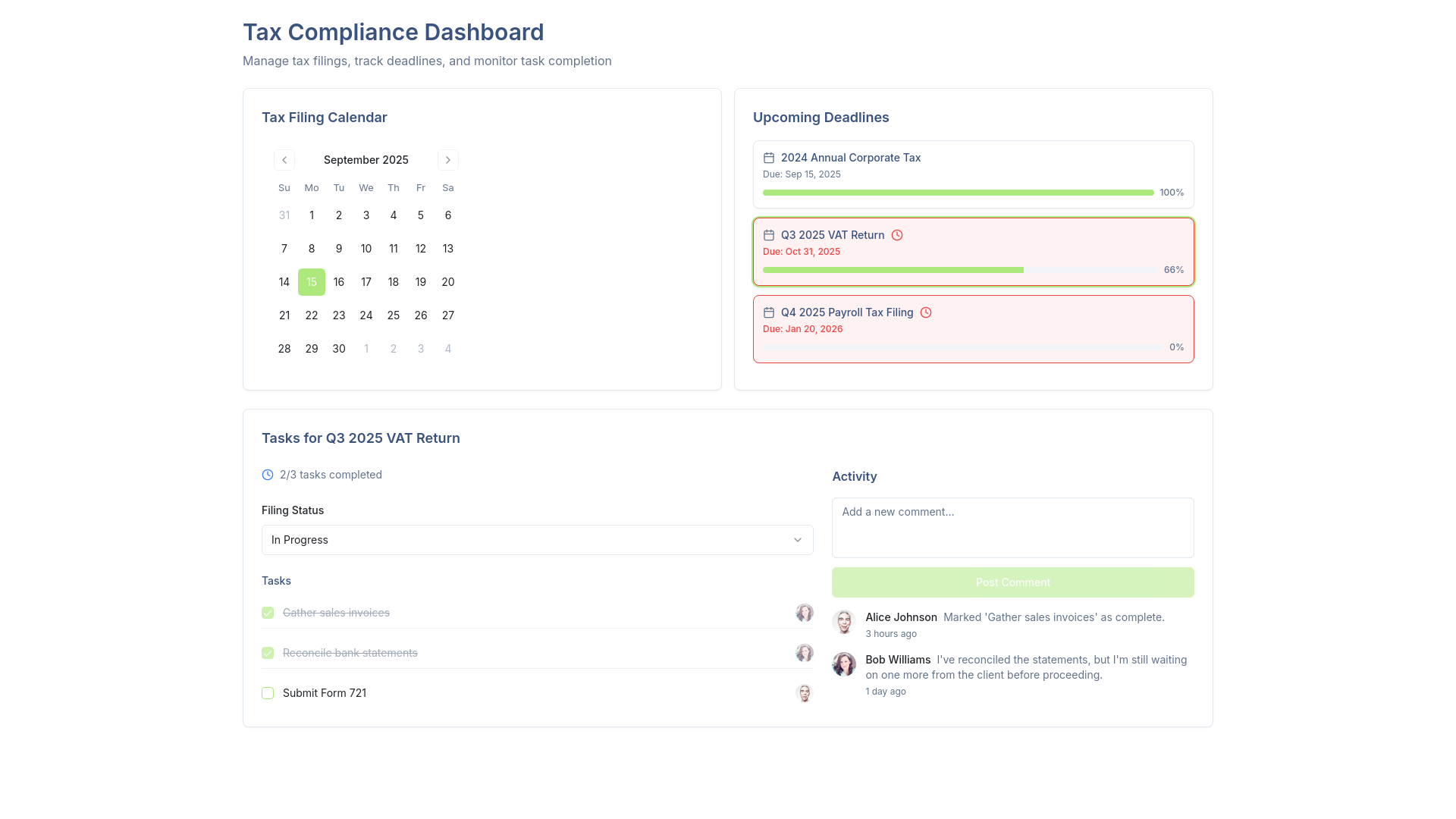Image resolution: width=1456 pixels, height=819 pixels.
Task: Select September 15 on the calendar
Action: point(312,282)
